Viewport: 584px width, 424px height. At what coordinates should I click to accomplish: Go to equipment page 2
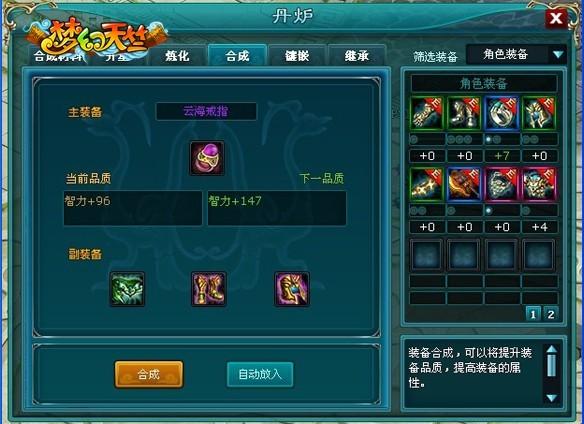pyautogui.click(x=550, y=314)
